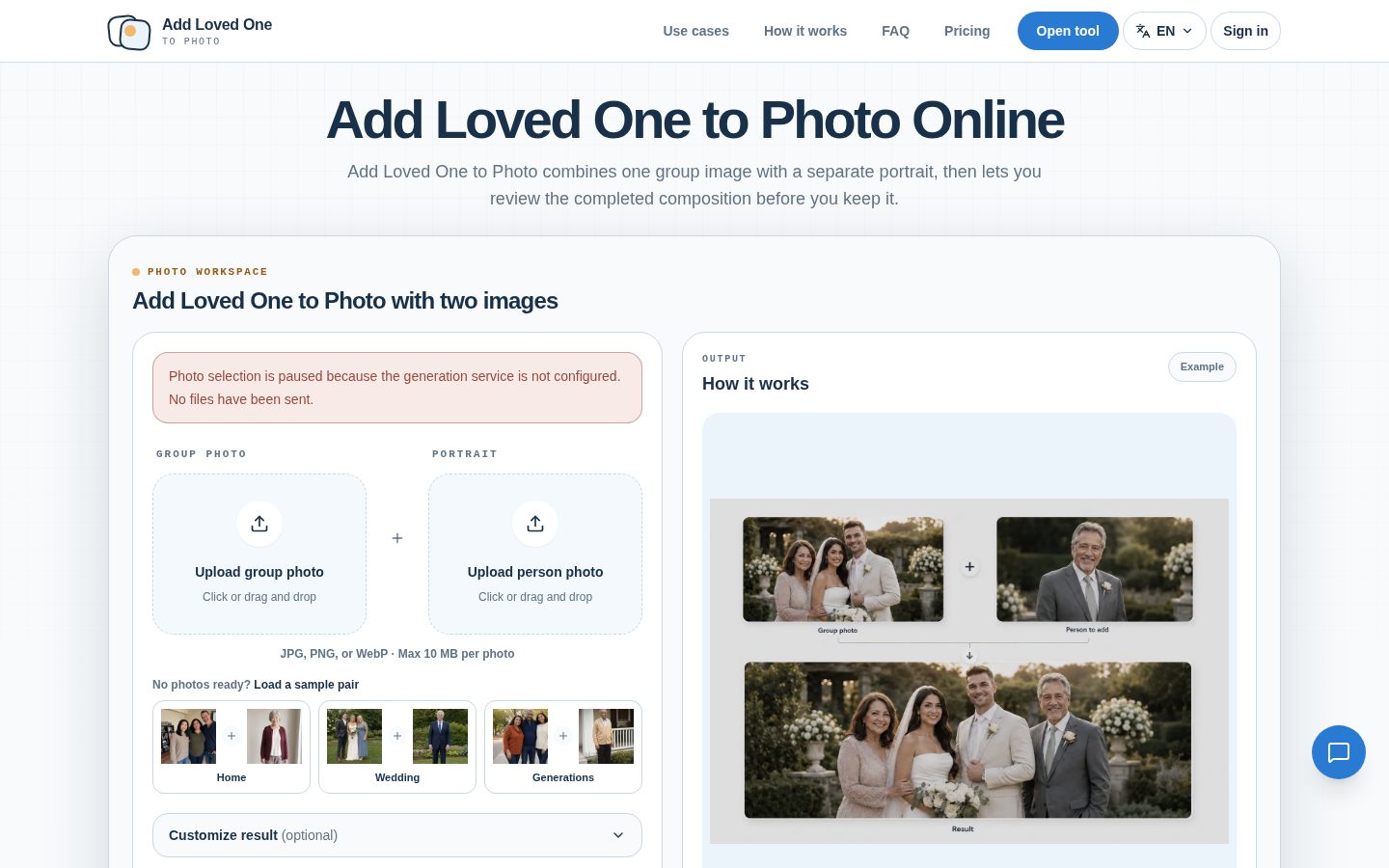Click the example Person to add portrait

point(1095,569)
